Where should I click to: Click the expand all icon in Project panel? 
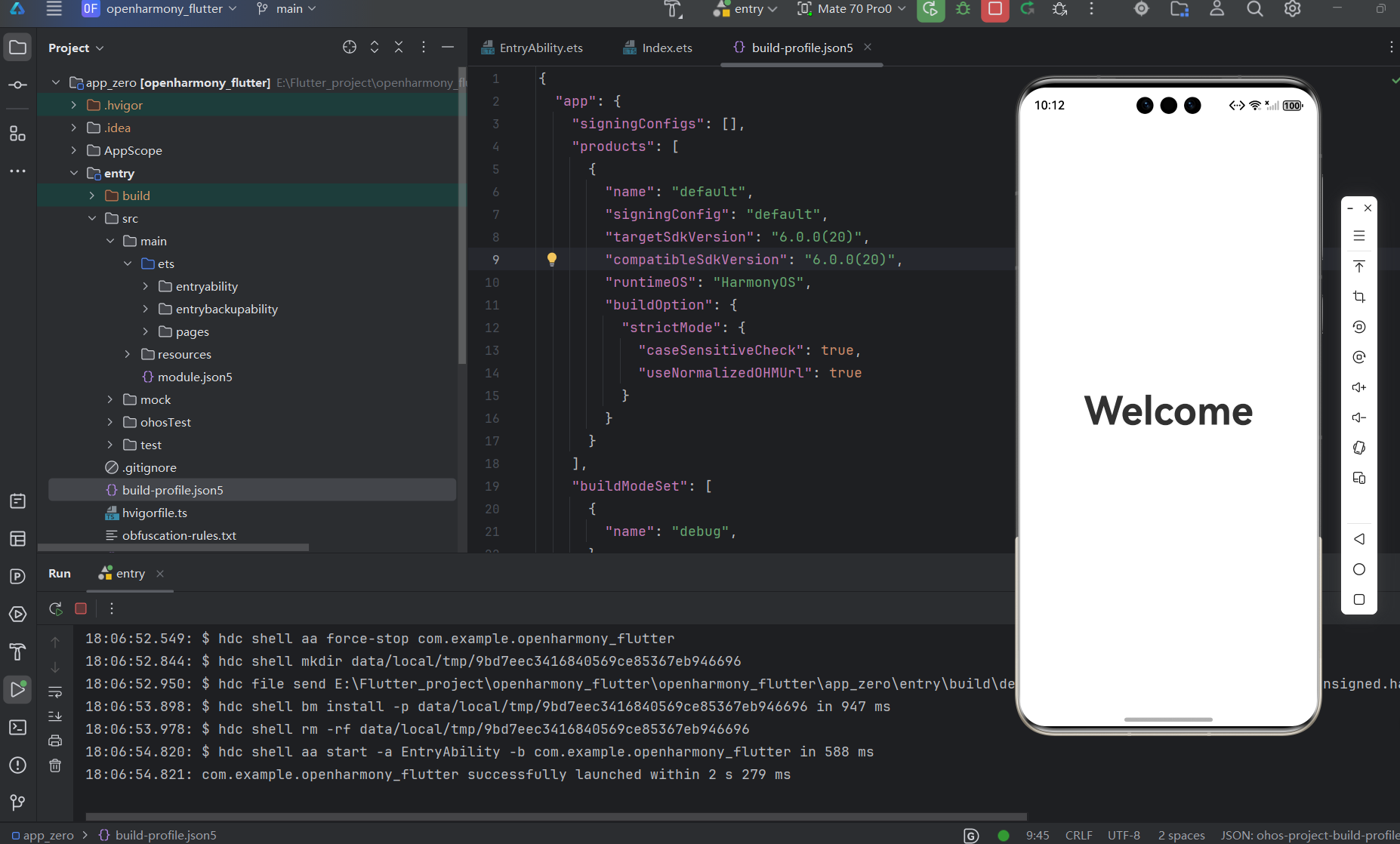[375, 47]
